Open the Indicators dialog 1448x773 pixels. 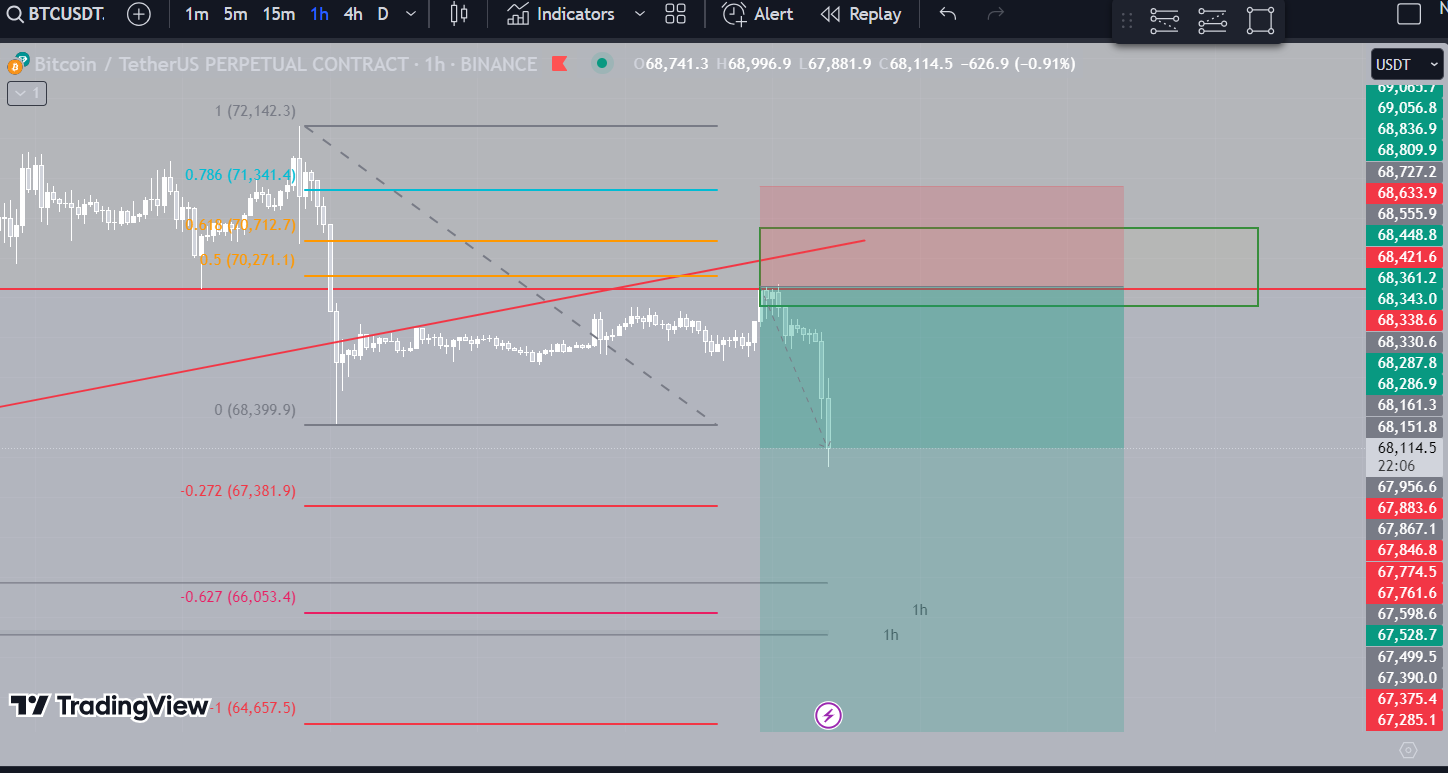[561, 14]
